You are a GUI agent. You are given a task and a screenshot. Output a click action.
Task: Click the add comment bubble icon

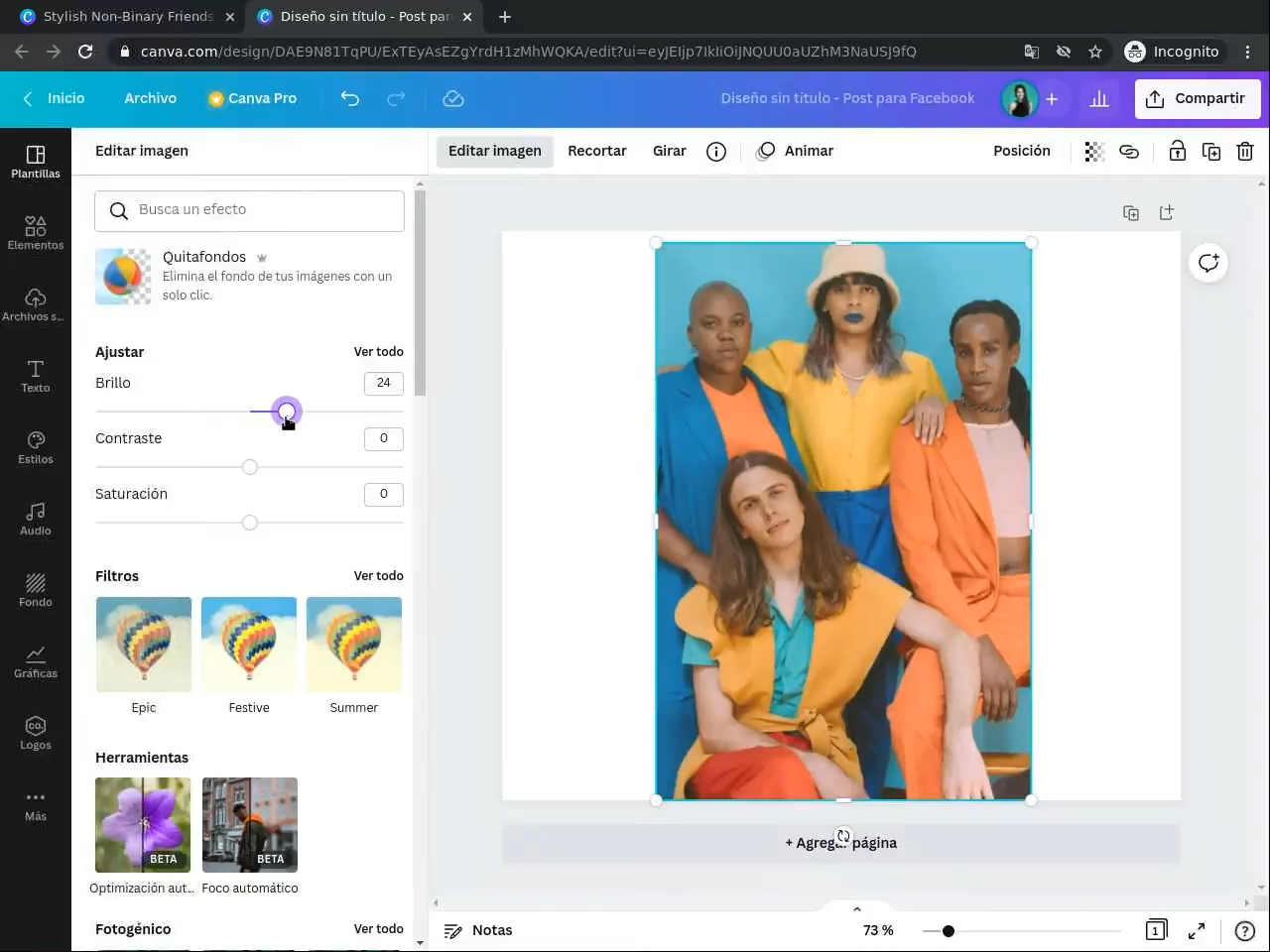[1207, 263]
